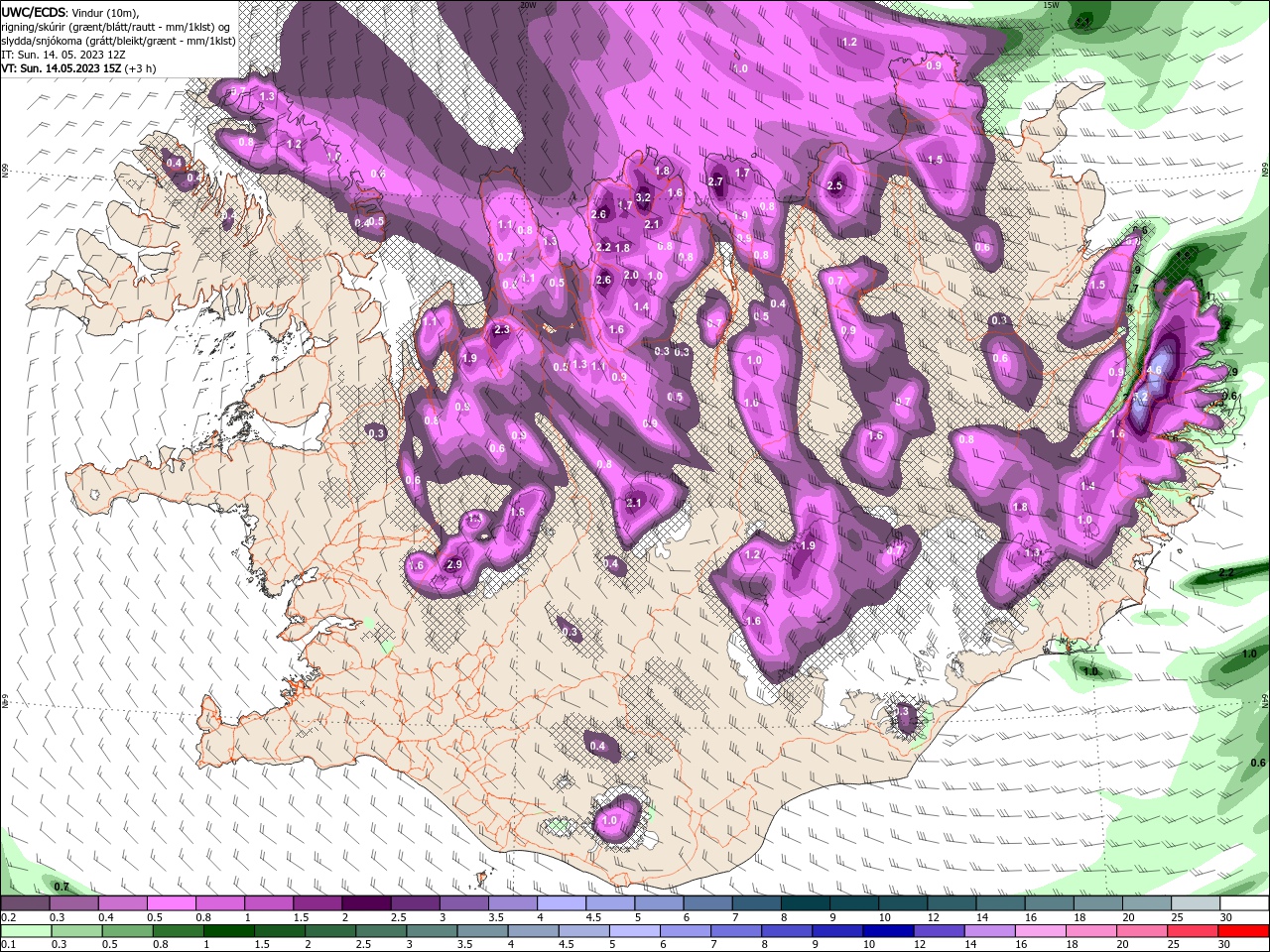The image size is (1270, 952).
Task: Click the rain legend swatch between 3.5 and 4
Action: click(x=481, y=931)
